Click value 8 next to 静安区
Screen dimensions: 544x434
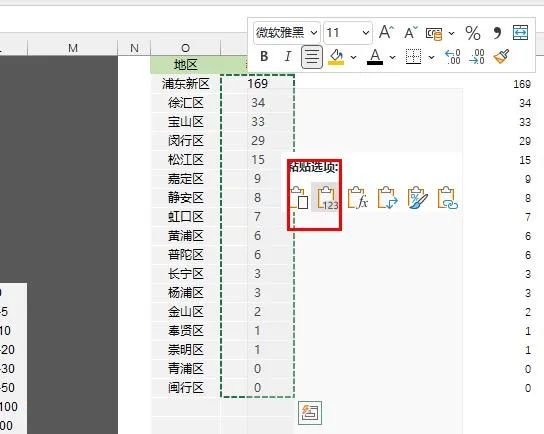[257, 198]
